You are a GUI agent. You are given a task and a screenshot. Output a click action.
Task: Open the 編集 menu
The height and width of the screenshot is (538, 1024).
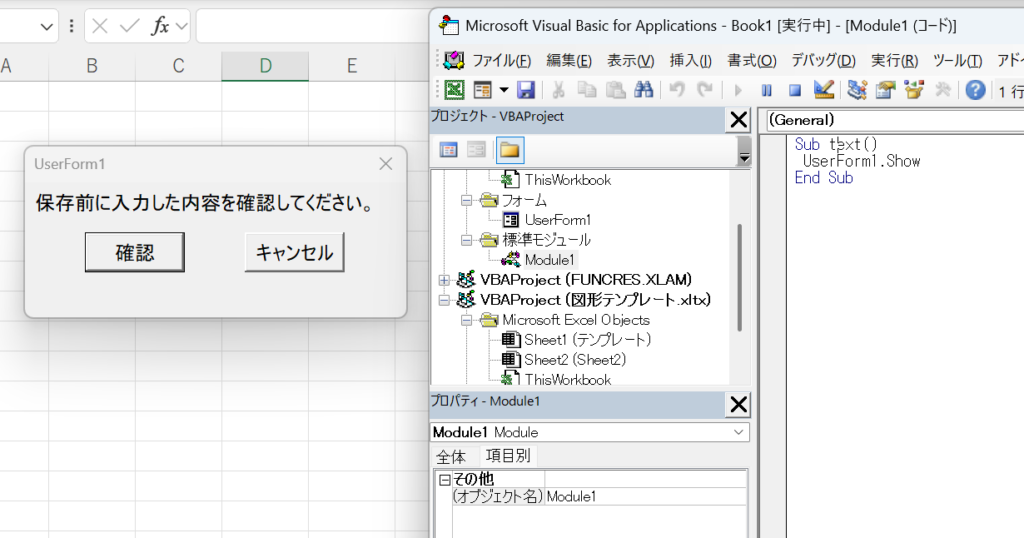tap(569, 61)
